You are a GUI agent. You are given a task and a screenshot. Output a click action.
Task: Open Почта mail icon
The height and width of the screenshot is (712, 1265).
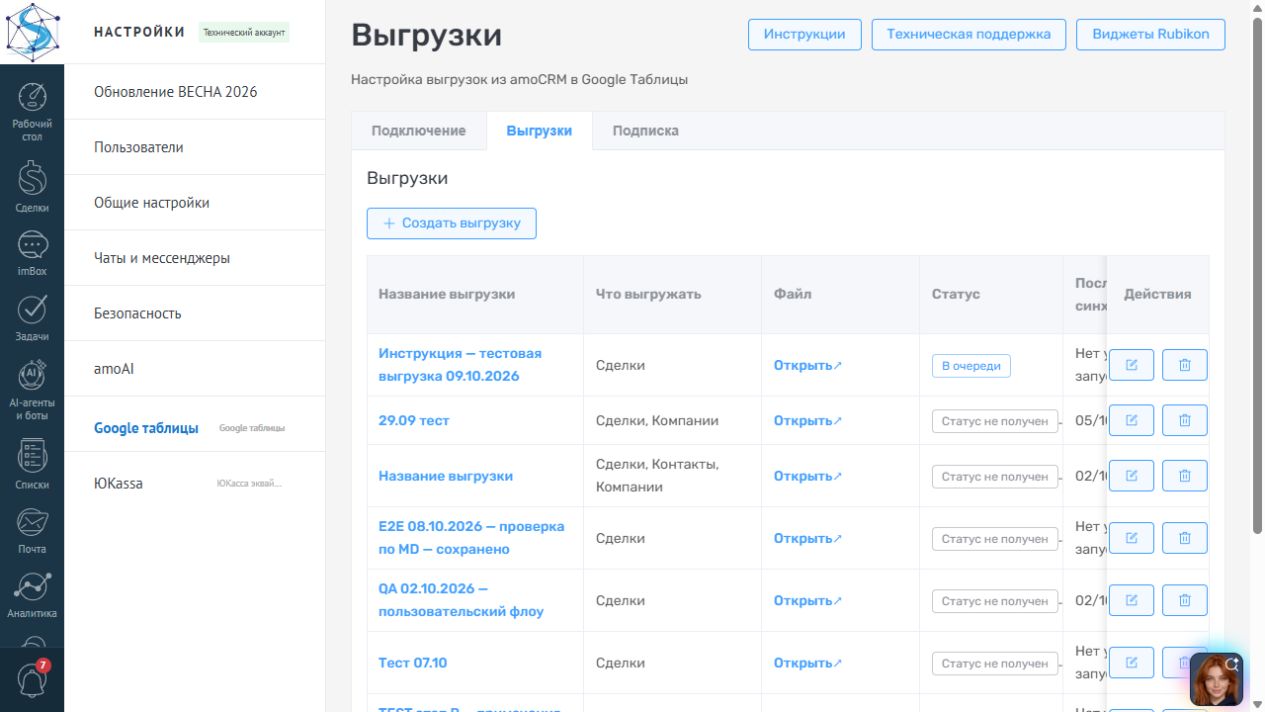click(x=32, y=530)
